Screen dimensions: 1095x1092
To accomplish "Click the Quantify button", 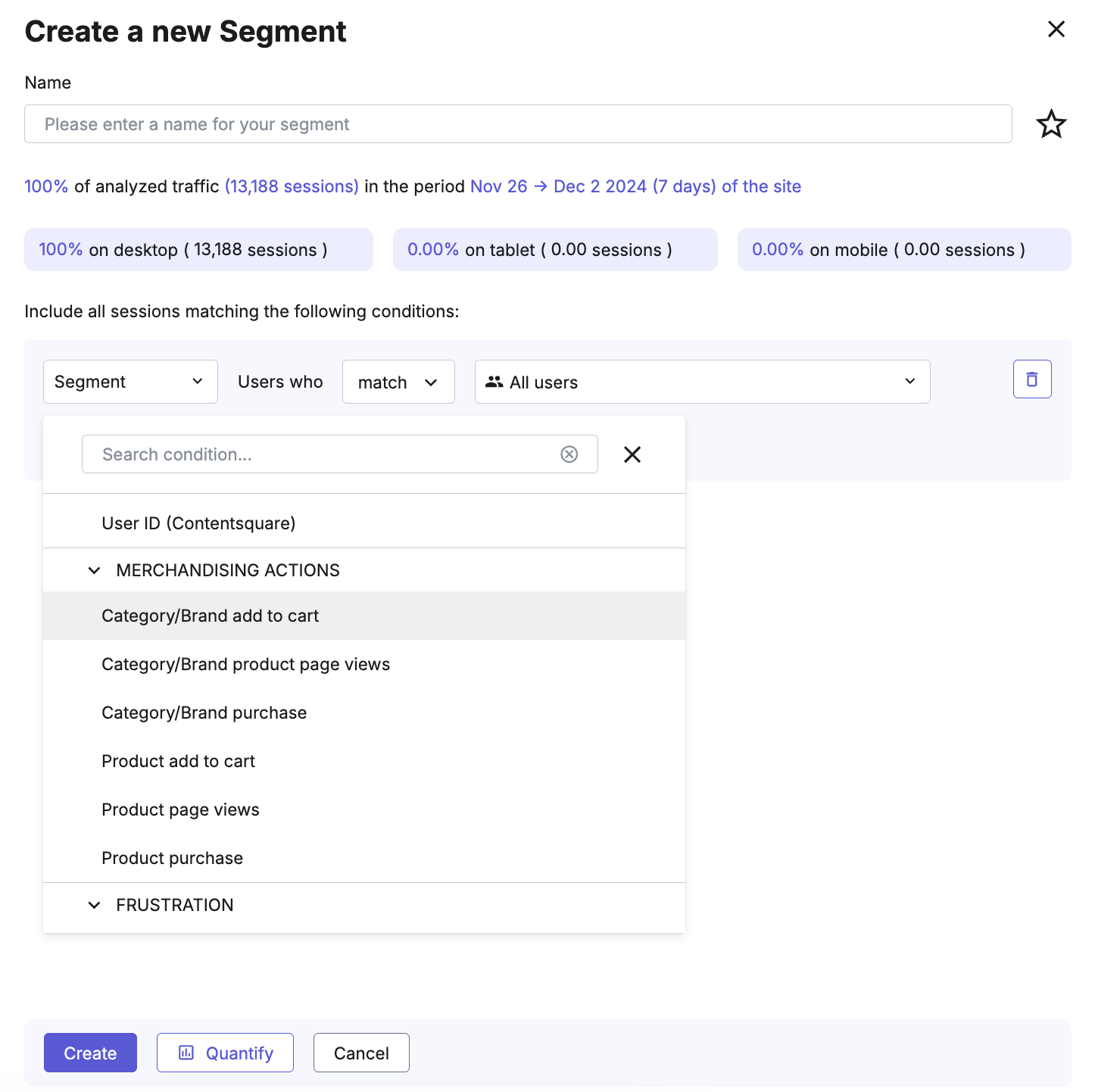I will pos(225,1053).
